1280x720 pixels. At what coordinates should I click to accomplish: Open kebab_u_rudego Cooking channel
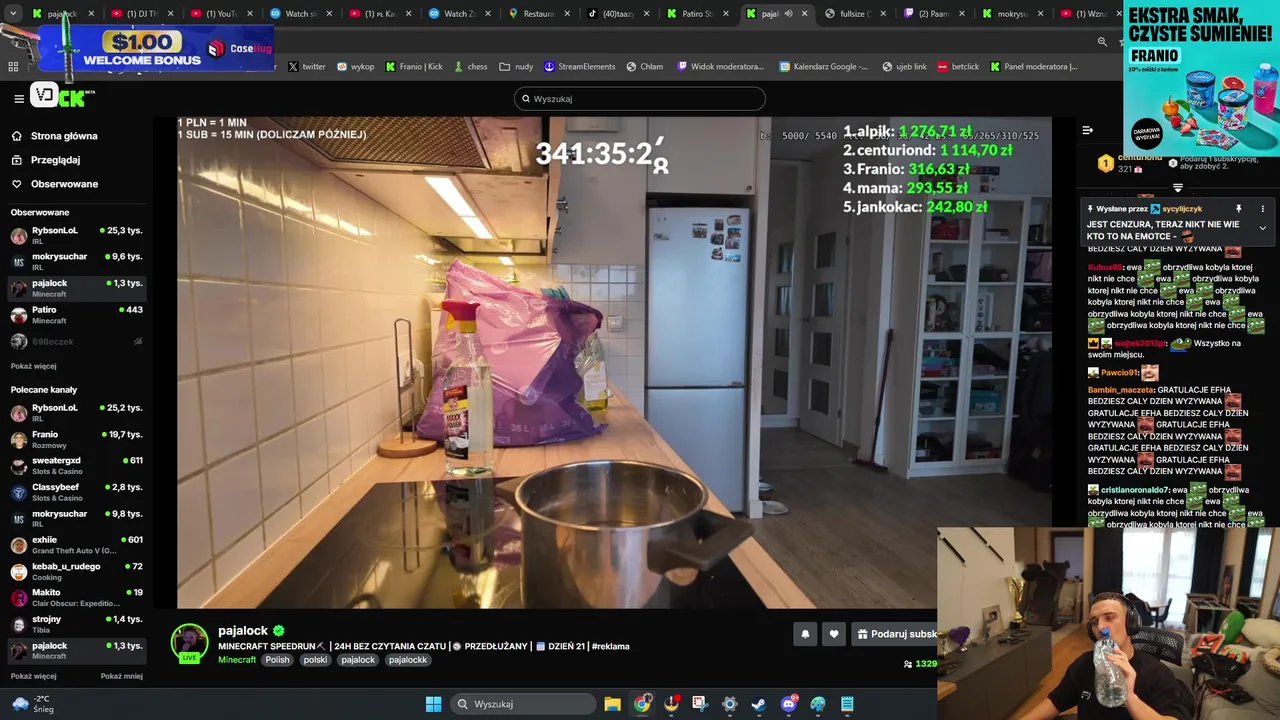coord(76,571)
